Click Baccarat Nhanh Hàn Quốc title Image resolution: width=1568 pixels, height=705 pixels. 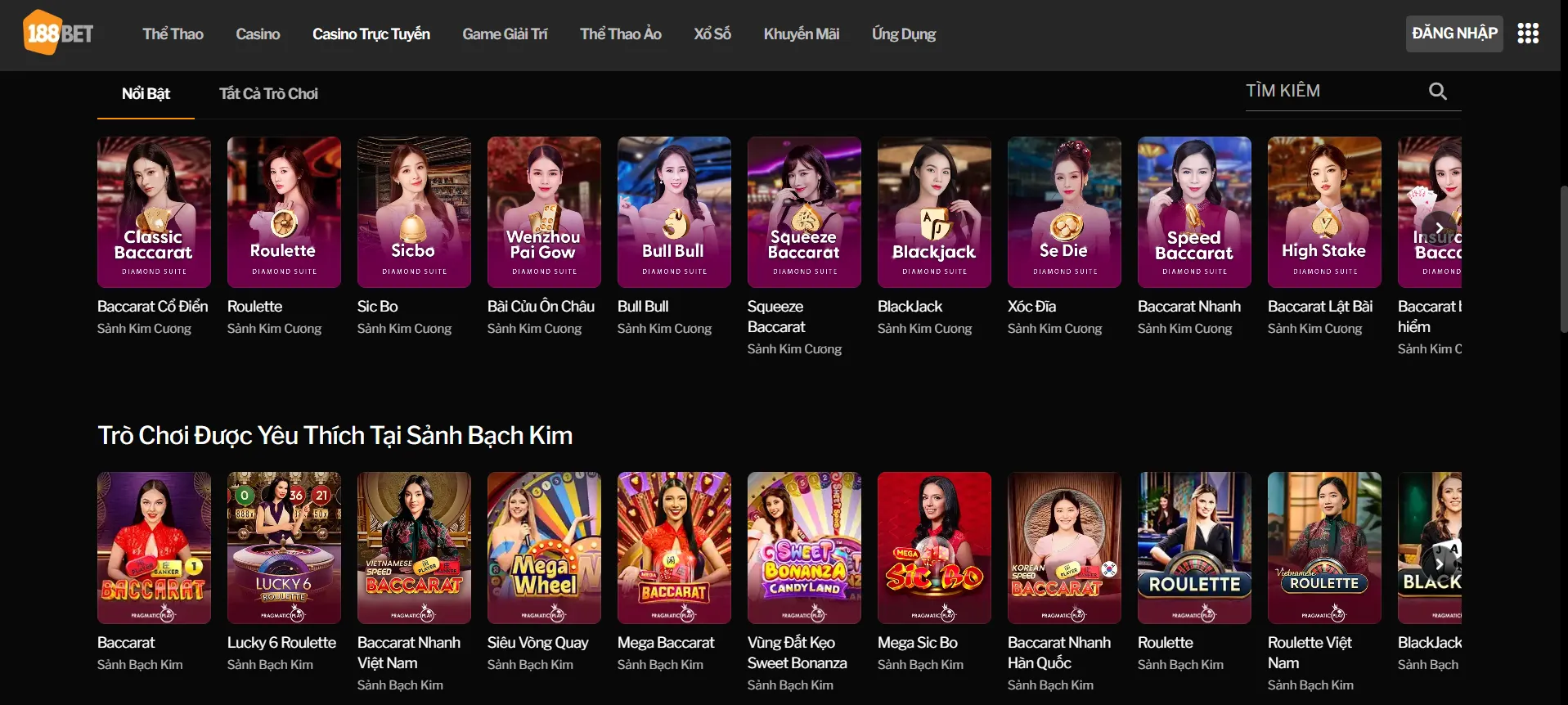click(x=1059, y=653)
